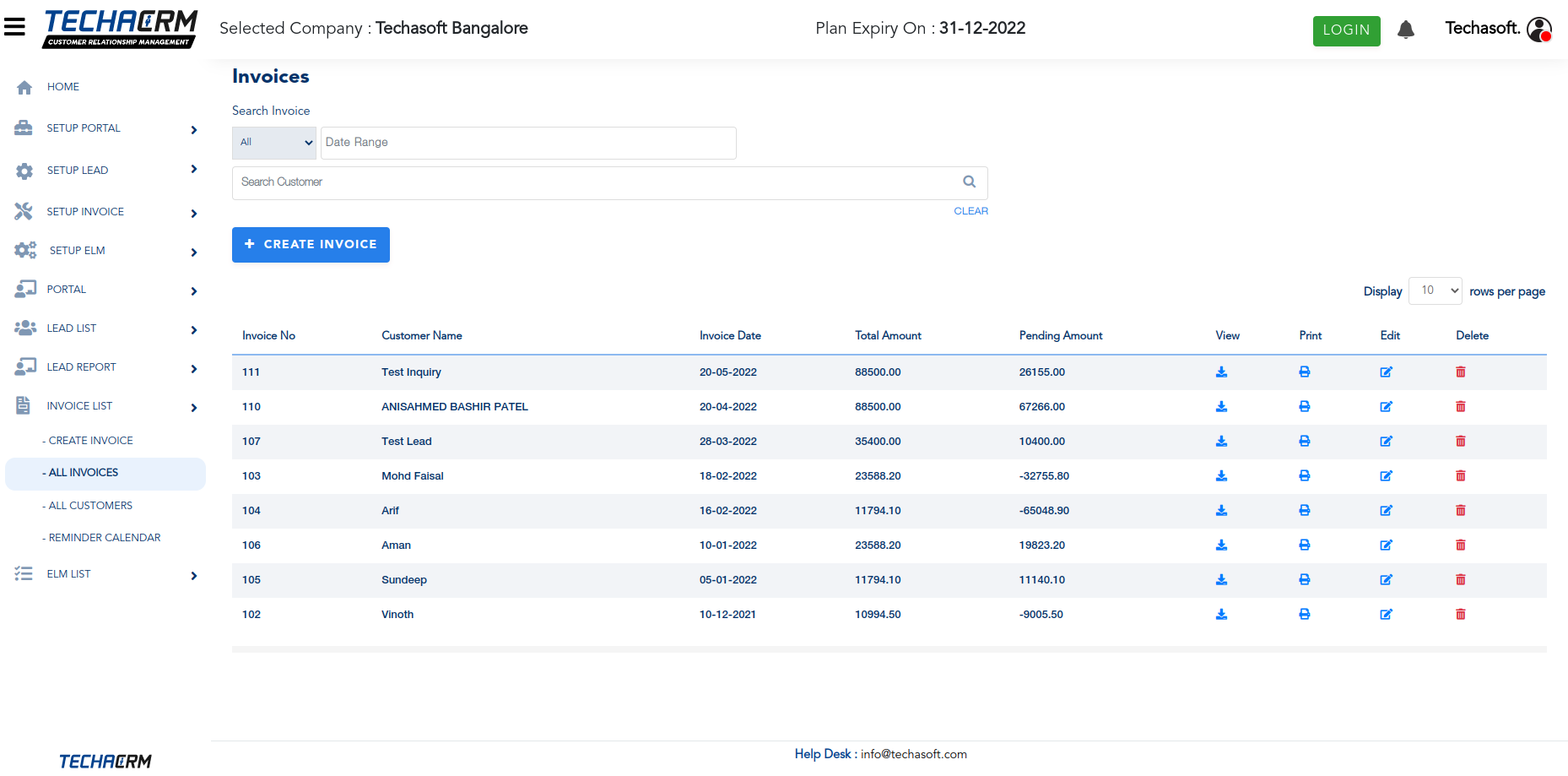Click the CLEAR link
This screenshot has width=1568, height=776.
[971, 211]
